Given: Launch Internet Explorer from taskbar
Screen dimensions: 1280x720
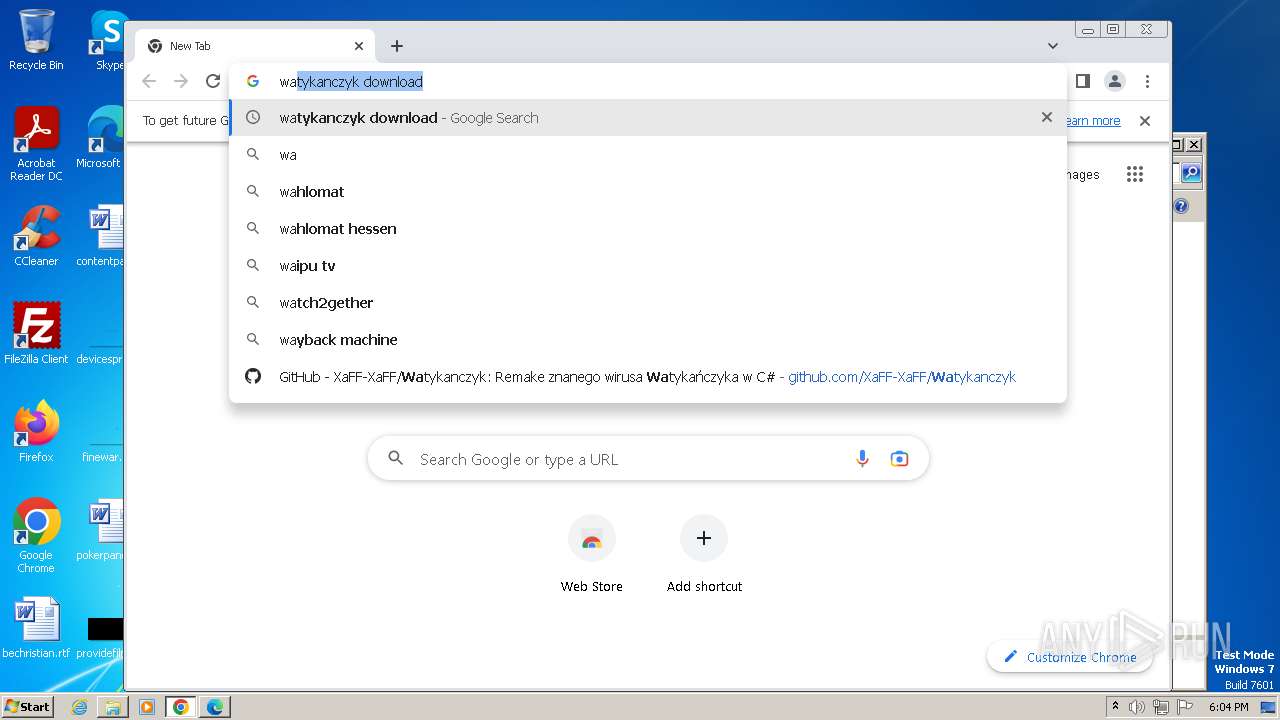Looking at the screenshot, I should [79, 707].
